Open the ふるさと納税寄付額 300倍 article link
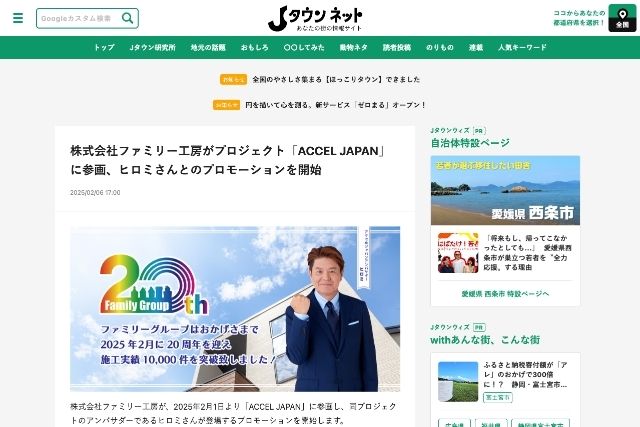The height and width of the screenshot is (427, 640). [x=525, y=375]
